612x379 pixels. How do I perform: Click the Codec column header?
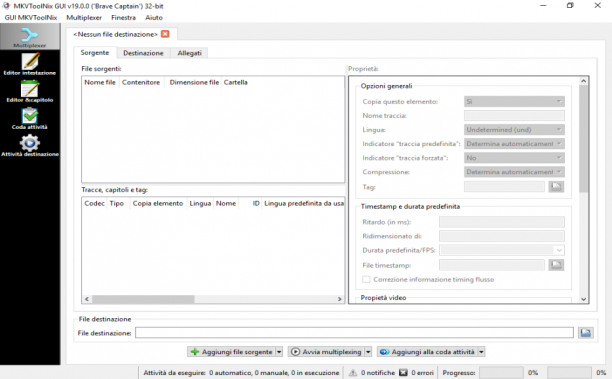(x=94, y=203)
